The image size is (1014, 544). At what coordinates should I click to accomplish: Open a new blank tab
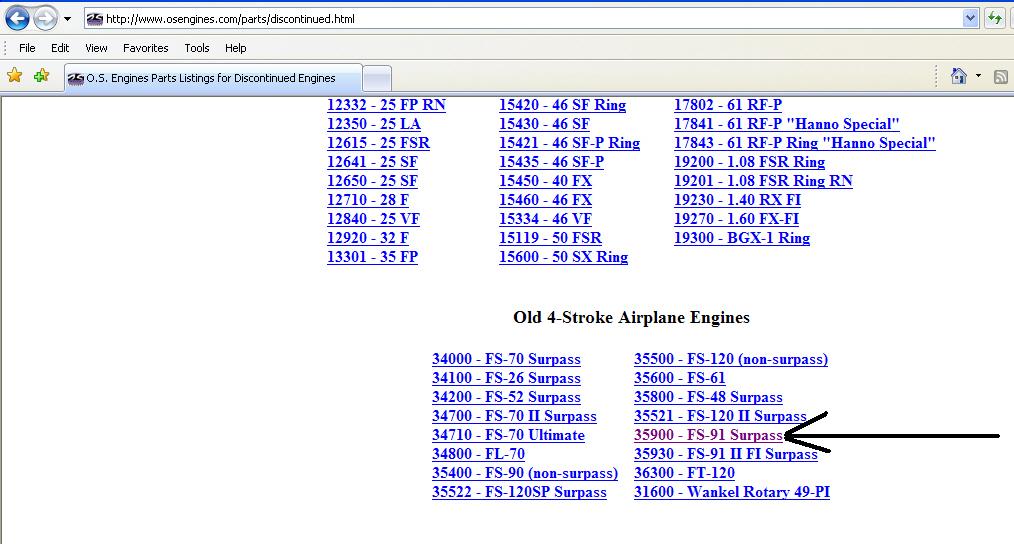point(376,78)
